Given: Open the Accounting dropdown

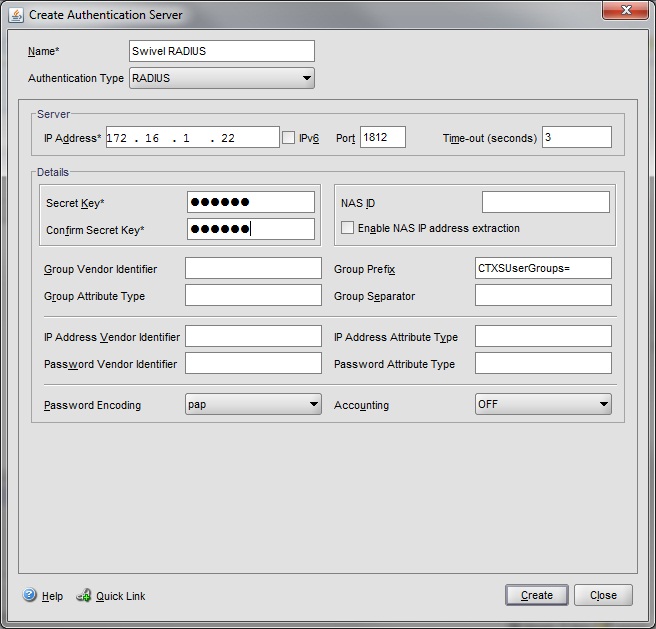Looking at the screenshot, I should click(543, 404).
